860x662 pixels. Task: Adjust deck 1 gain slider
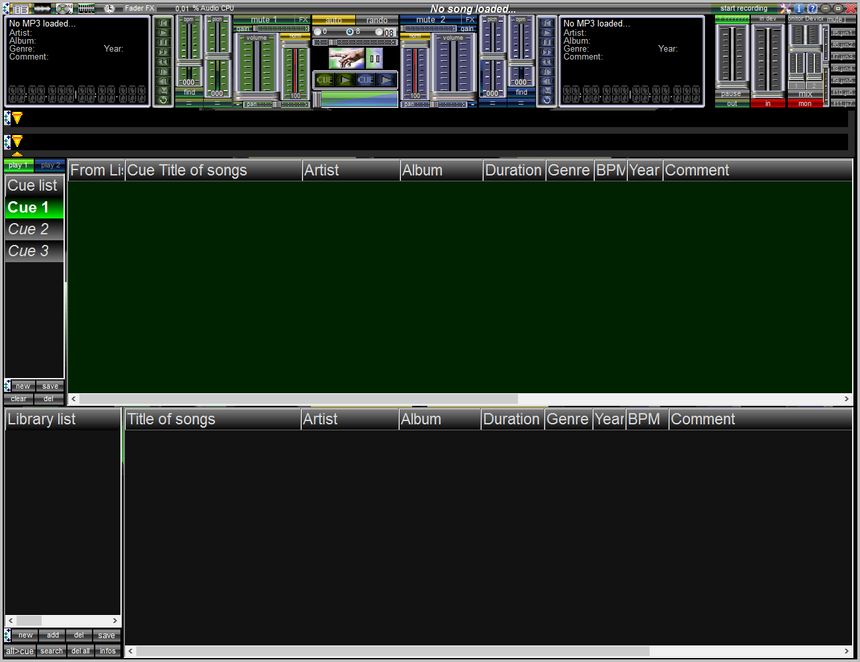pyautogui.click(x=281, y=29)
